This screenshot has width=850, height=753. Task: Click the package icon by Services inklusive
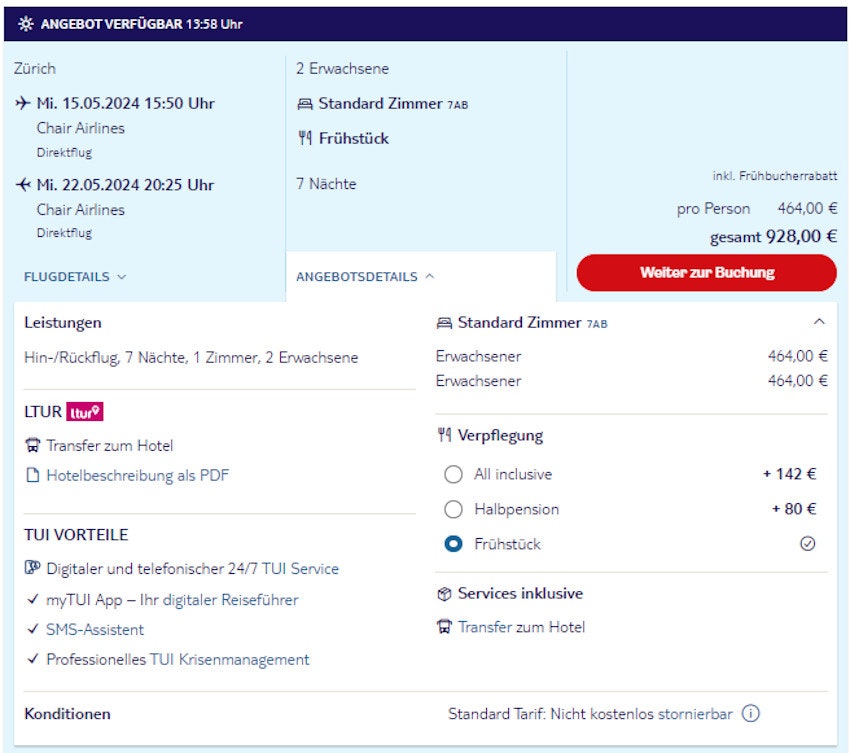coord(445,594)
